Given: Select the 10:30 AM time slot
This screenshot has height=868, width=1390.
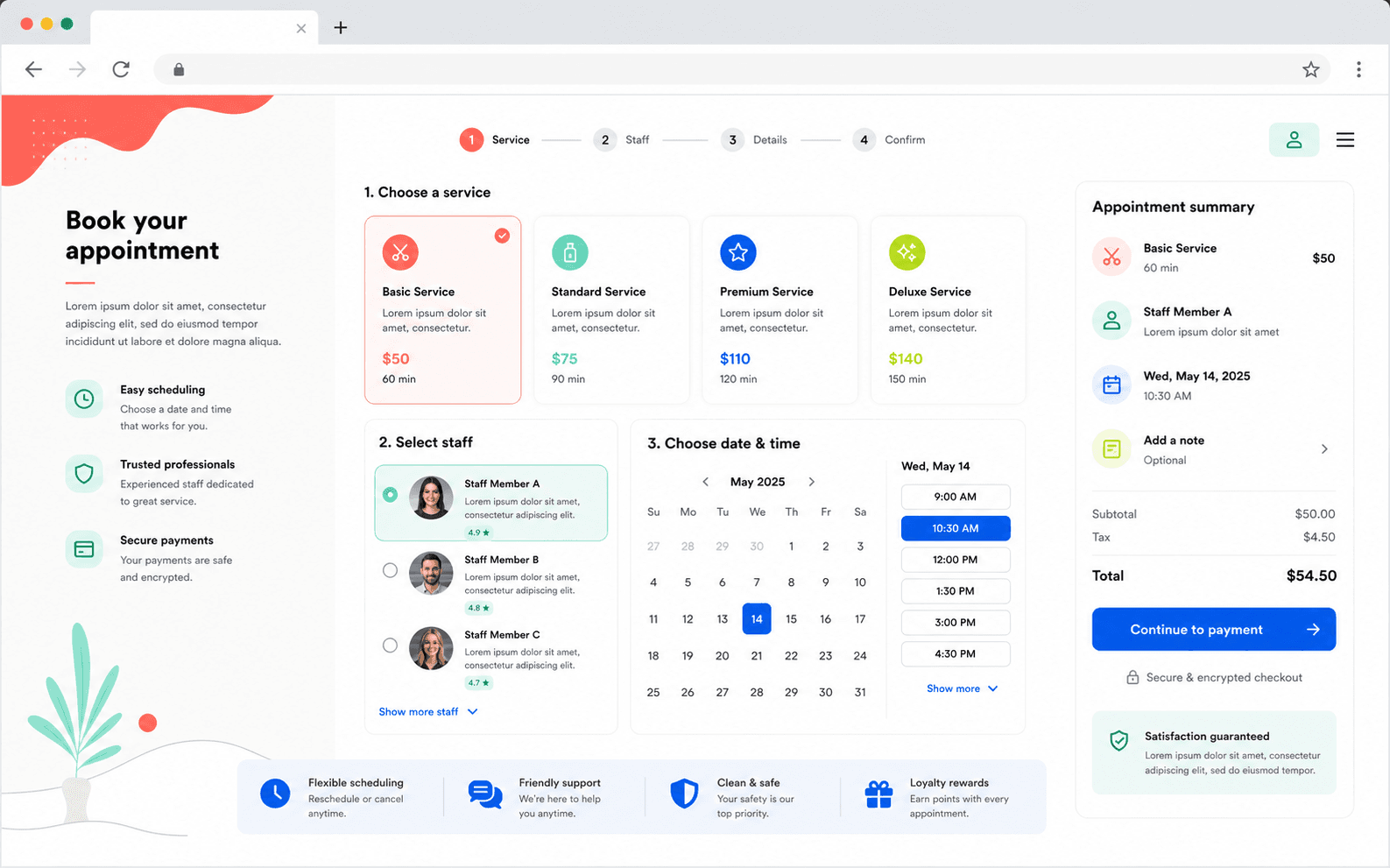Looking at the screenshot, I should (x=956, y=528).
